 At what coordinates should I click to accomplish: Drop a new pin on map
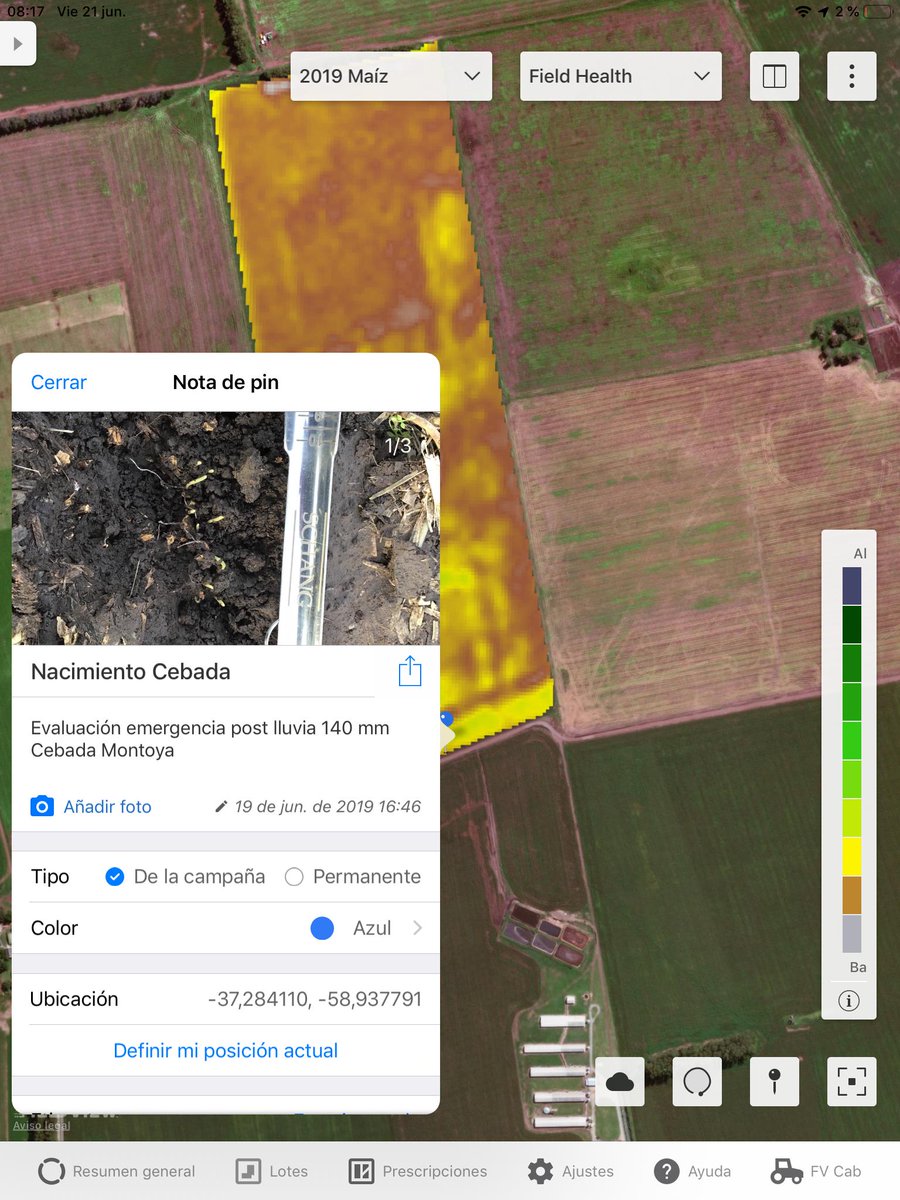point(775,1081)
